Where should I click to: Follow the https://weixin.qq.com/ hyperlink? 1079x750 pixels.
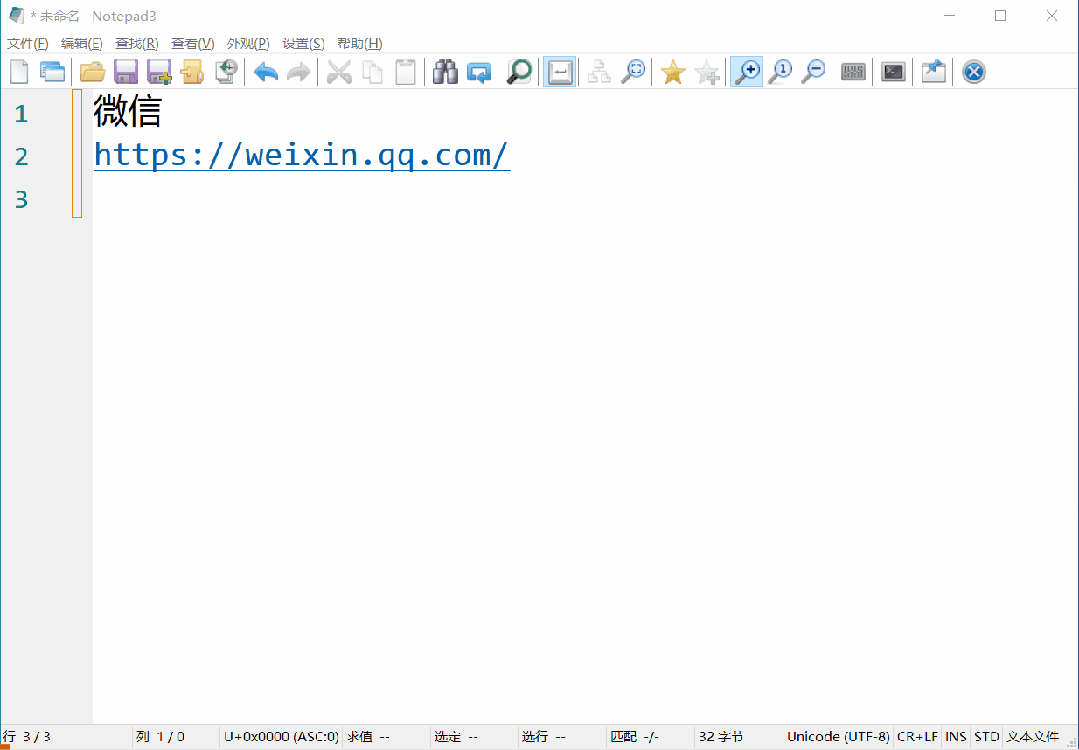(302, 155)
